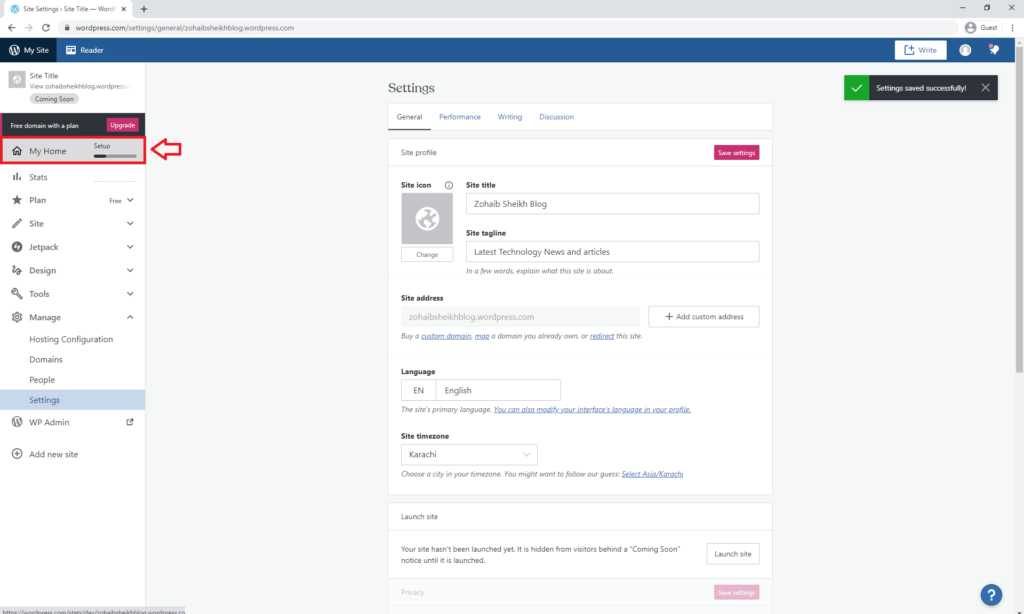Click the WP Admin WordPress icon
Image resolution: width=1024 pixels, height=614 pixels.
[17, 422]
